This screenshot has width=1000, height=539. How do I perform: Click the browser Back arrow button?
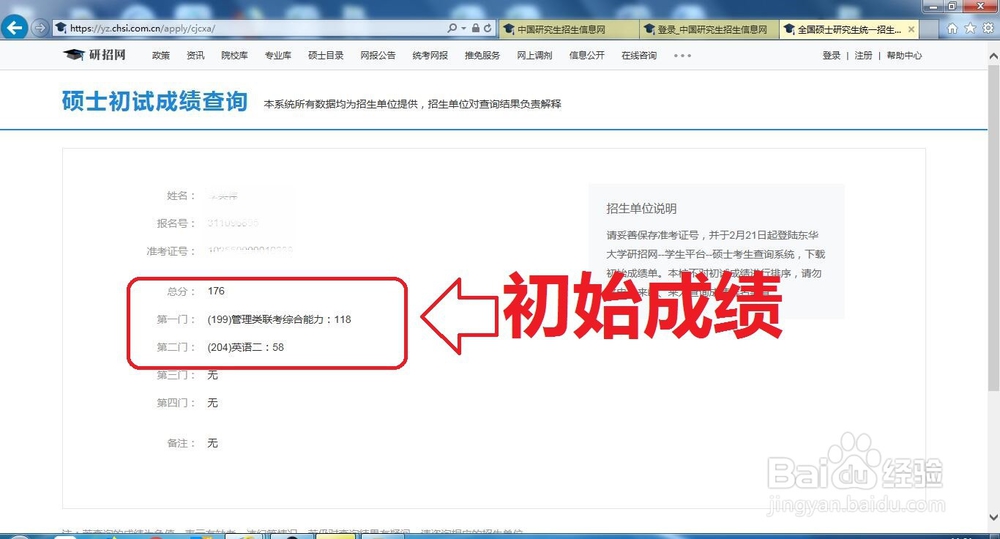click(14, 28)
